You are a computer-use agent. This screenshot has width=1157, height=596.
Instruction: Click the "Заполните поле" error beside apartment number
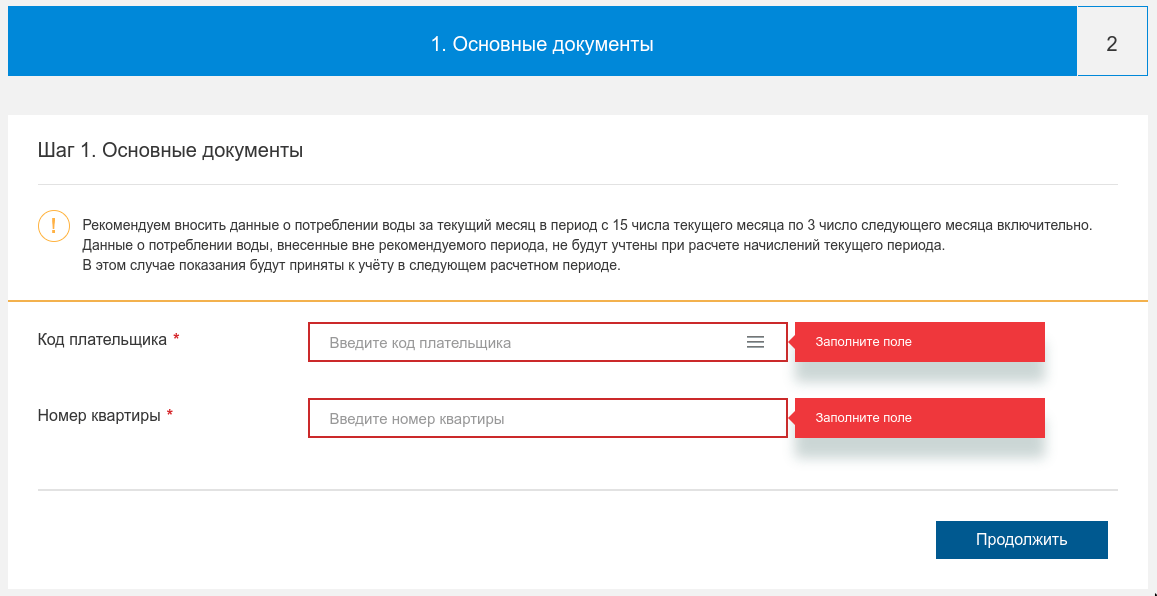(919, 418)
